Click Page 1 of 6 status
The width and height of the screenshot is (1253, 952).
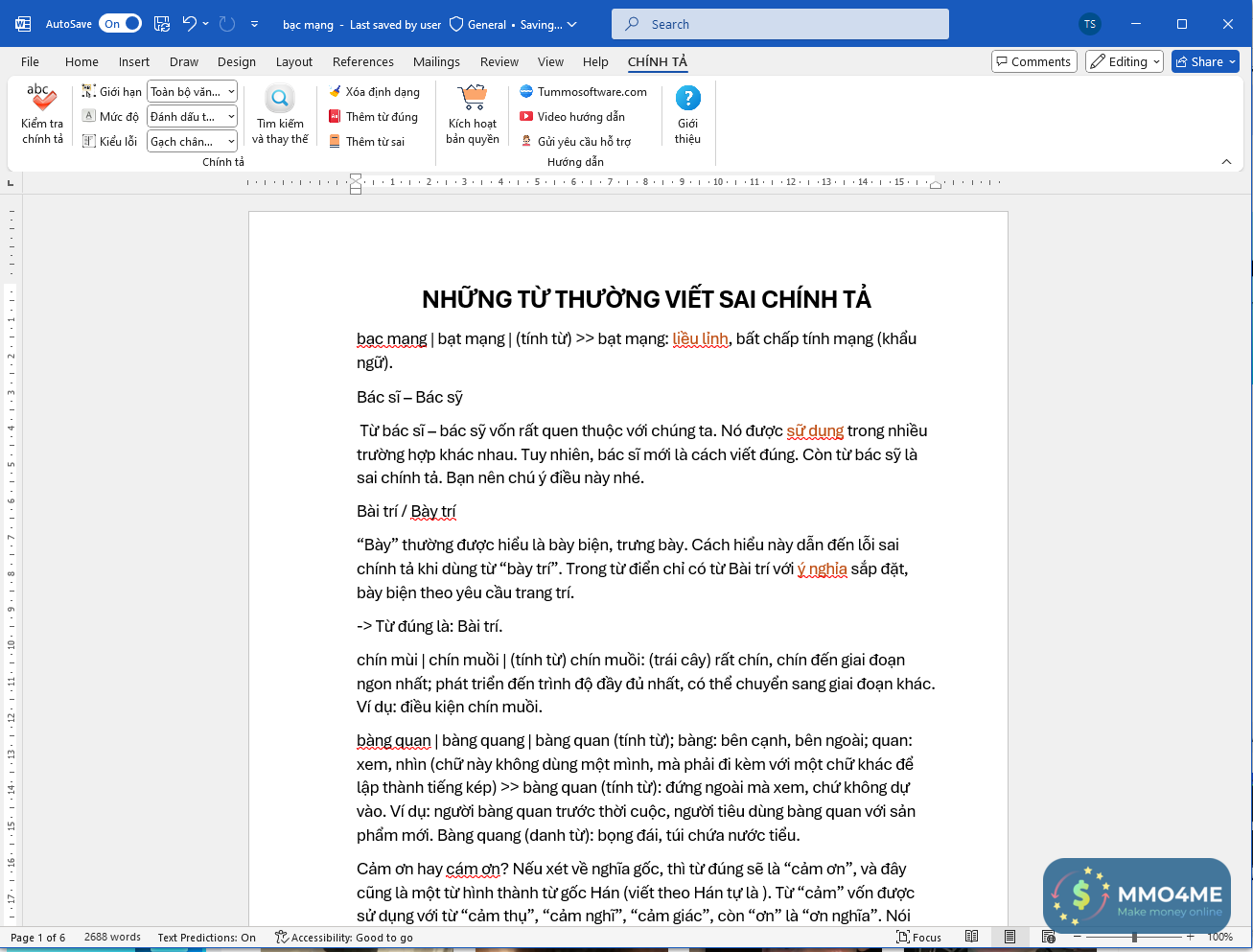(38, 938)
